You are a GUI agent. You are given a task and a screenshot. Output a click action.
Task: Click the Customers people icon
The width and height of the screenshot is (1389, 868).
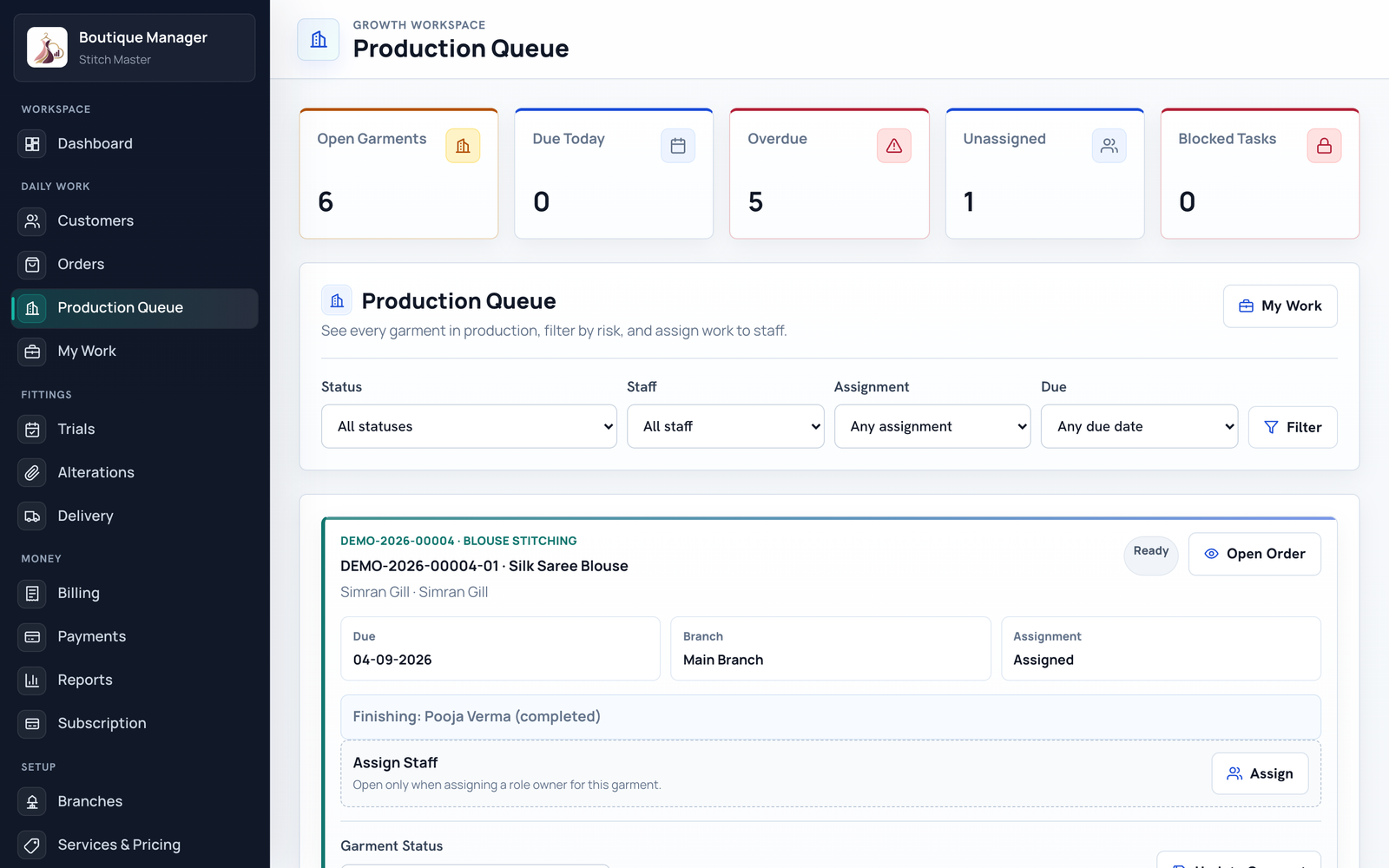click(x=32, y=221)
